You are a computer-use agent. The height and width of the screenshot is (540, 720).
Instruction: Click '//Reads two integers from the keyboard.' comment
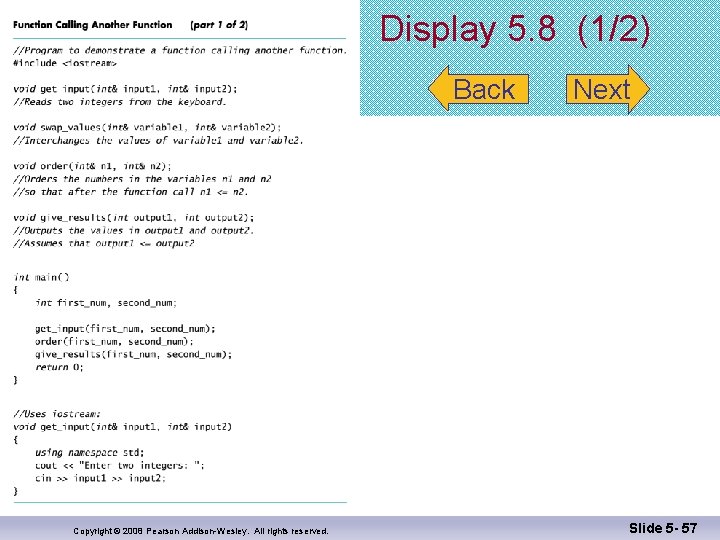tap(120, 101)
